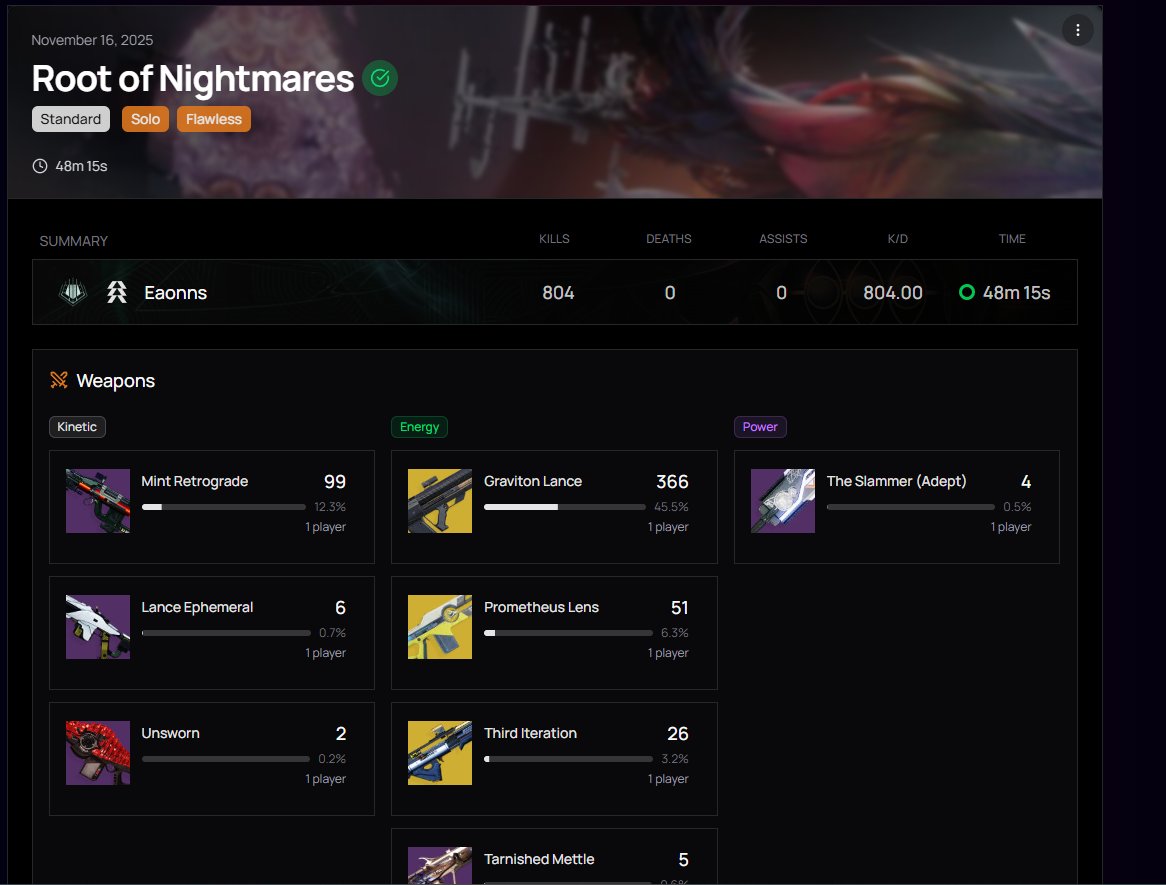Screen dimensions: 1166x885
Task: Open the Eaonns player name
Action: 175,292
